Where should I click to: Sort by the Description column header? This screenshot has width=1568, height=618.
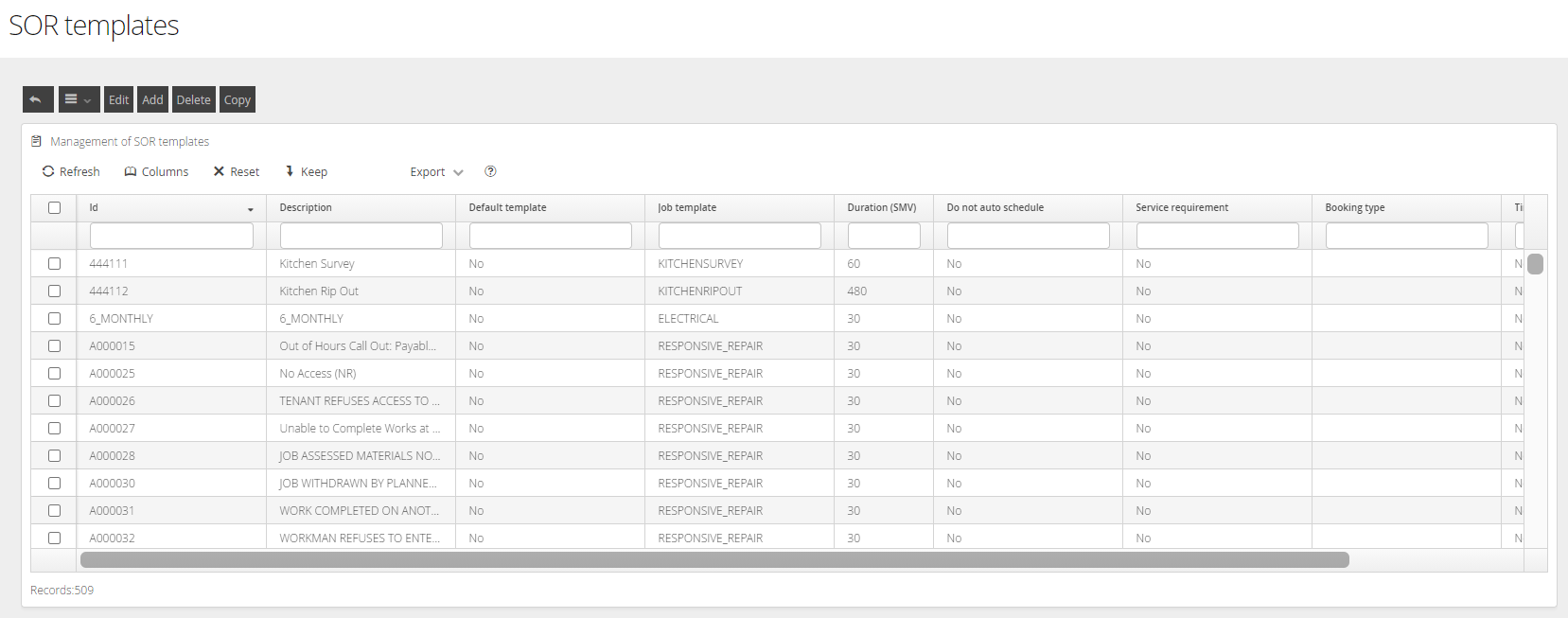tap(361, 207)
